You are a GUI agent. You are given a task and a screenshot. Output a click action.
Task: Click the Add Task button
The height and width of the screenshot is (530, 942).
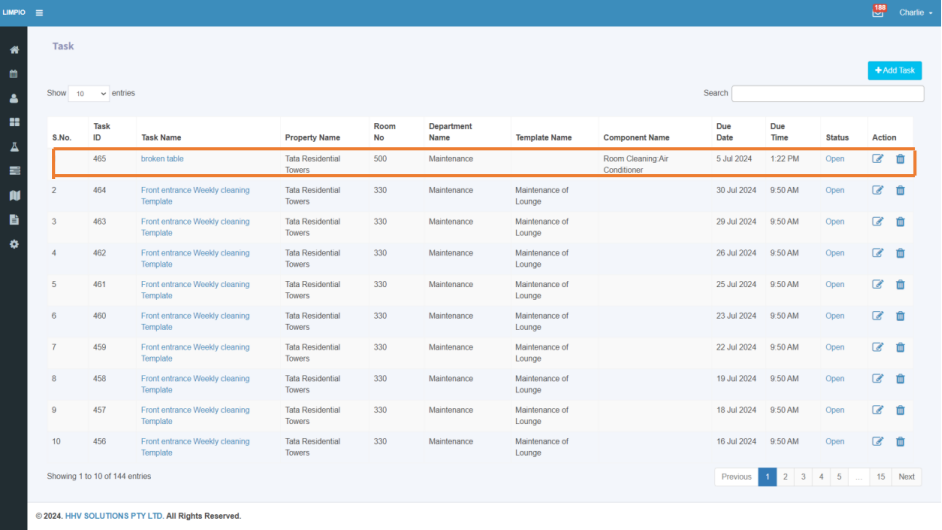(x=895, y=70)
